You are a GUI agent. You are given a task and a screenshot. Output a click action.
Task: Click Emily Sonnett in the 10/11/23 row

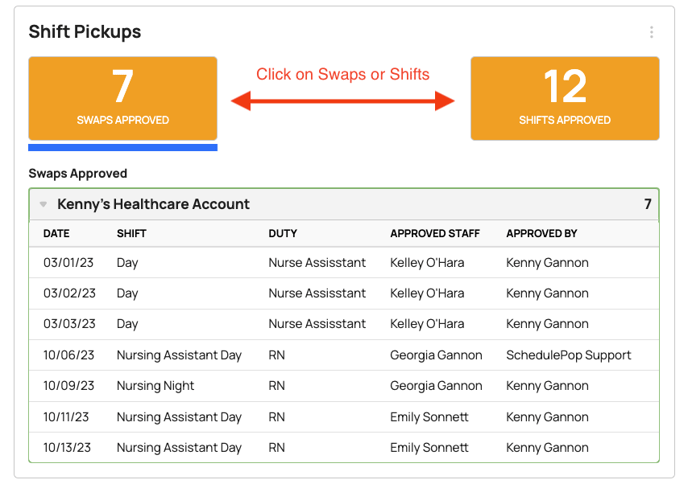[429, 417]
